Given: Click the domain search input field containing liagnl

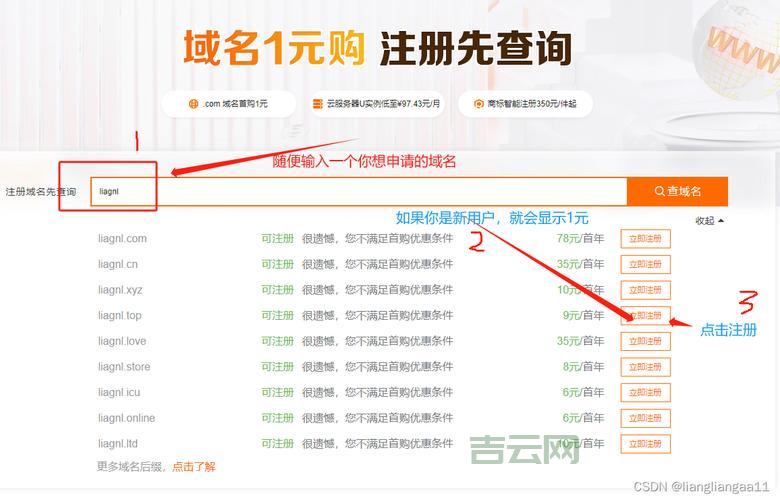Looking at the screenshot, I should [359, 192].
